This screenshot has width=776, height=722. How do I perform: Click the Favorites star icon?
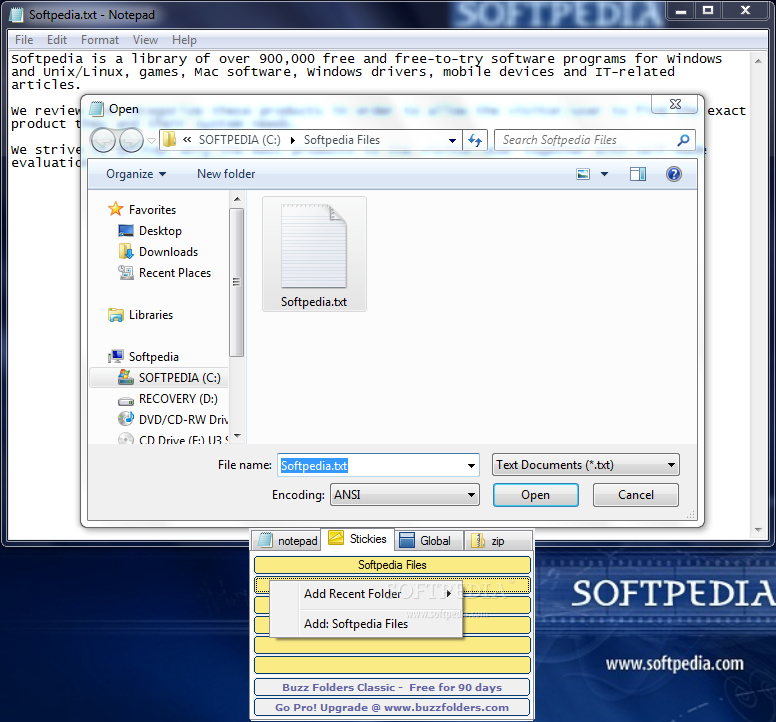[x=115, y=209]
